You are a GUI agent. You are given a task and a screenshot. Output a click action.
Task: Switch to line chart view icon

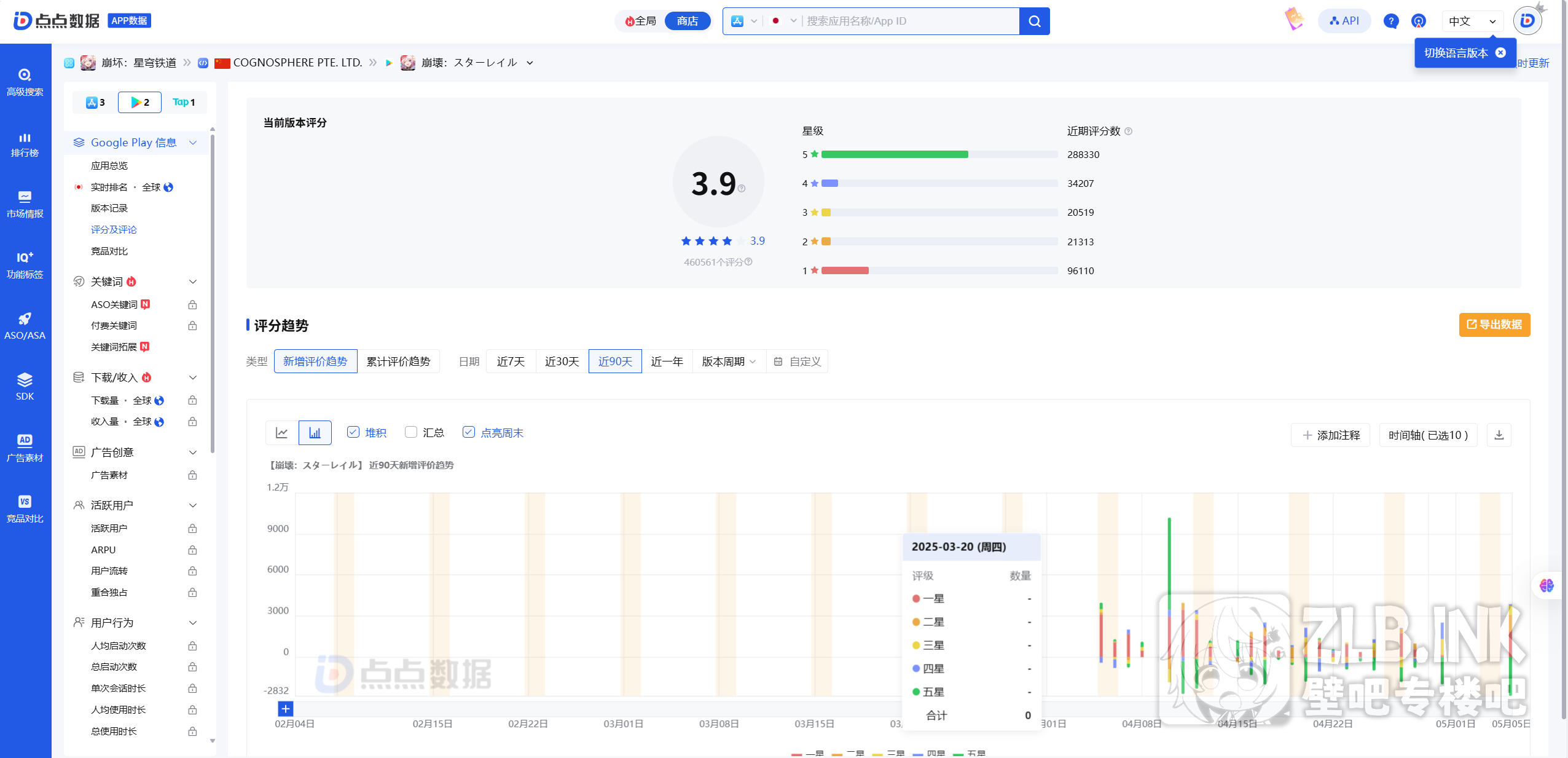click(282, 433)
